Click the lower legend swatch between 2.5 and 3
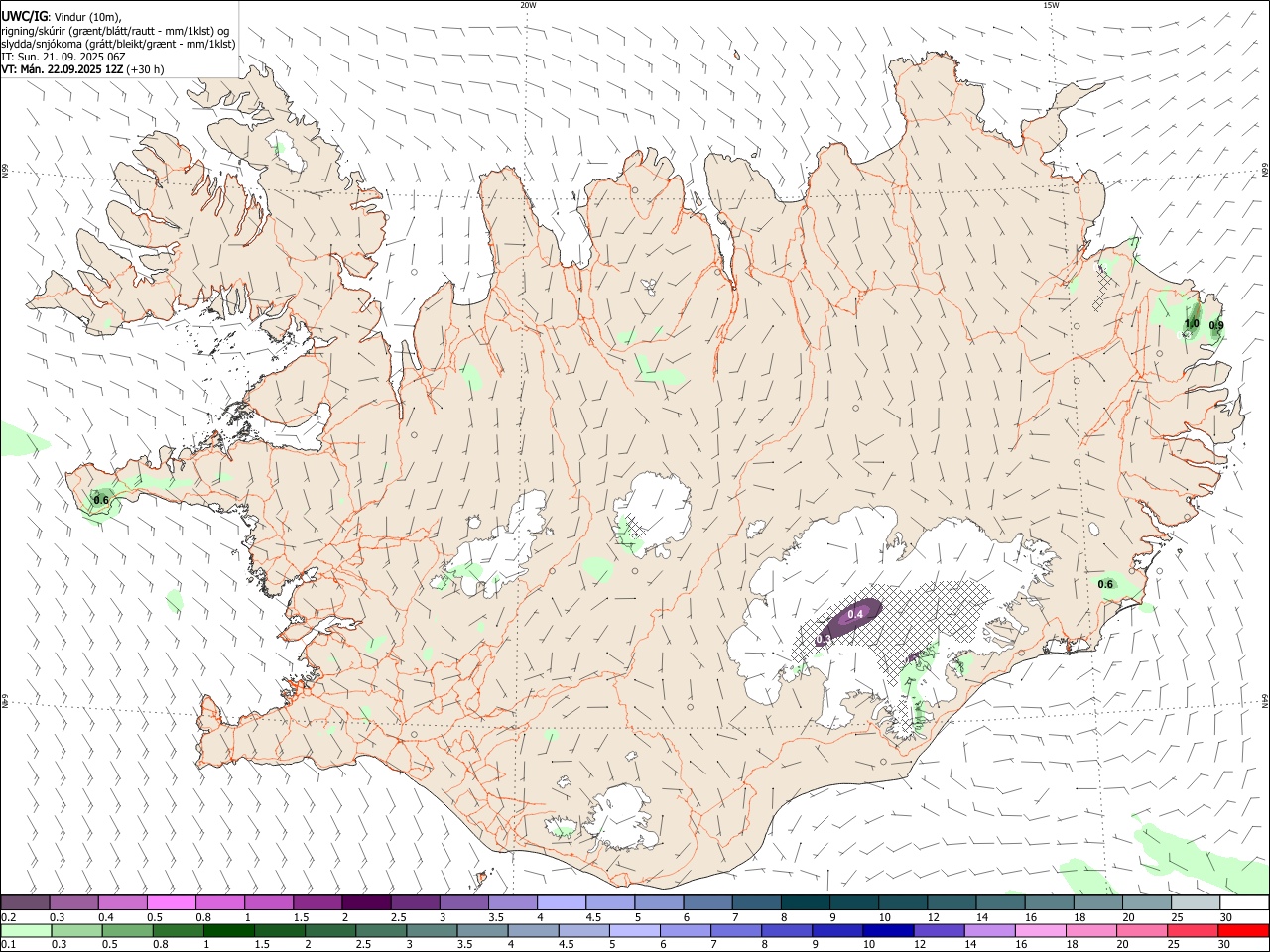 381,931
